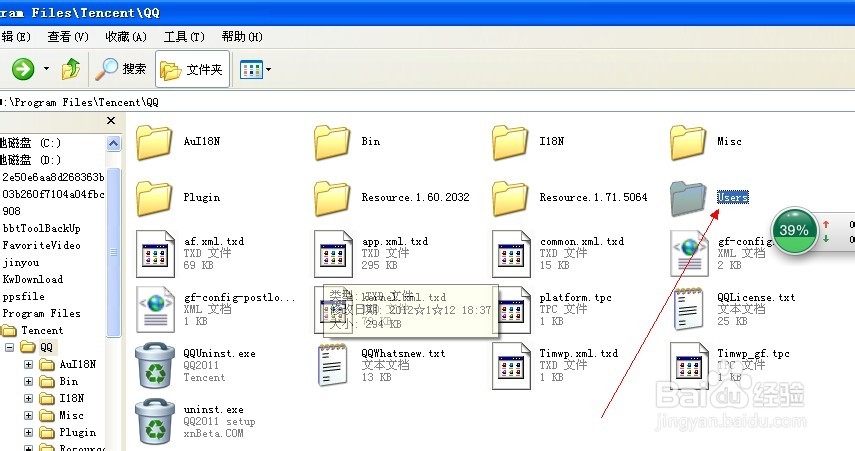Click the green Forward arrow button
This screenshot has width=855, height=451.
[x=23, y=69]
